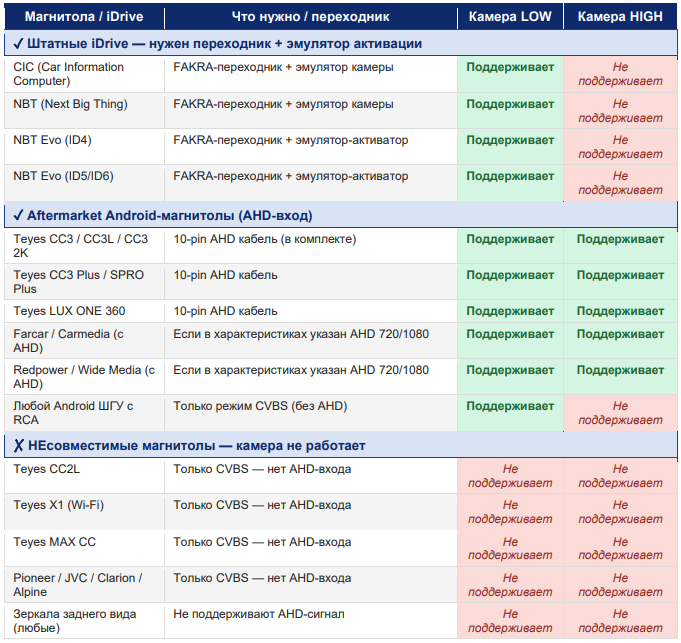Click the Камера HIGH column header
Screen dimensions: 681x643
pyautogui.click(x=620, y=16)
